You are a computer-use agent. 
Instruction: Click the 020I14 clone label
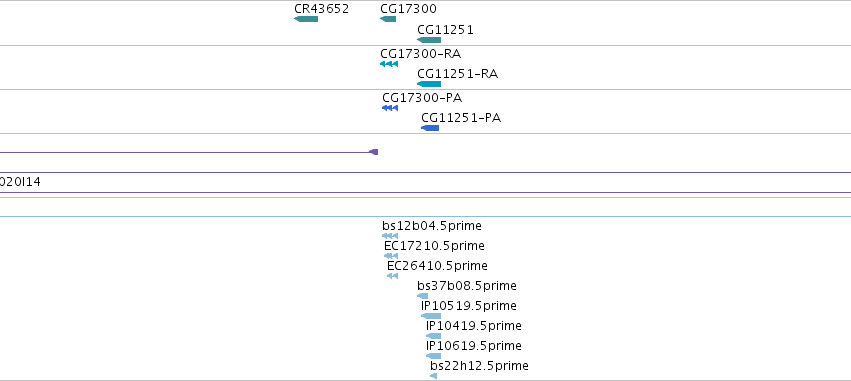pyautogui.click(x=20, y=182)
